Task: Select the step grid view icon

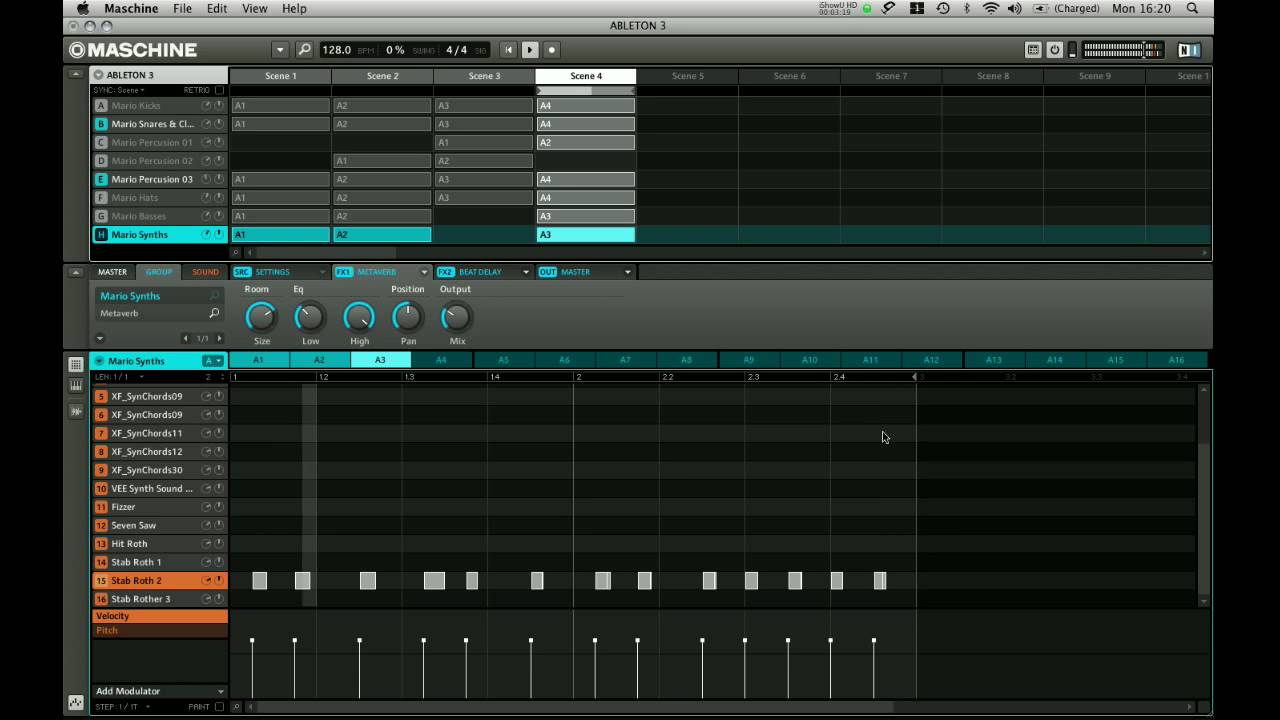Action: pos(76,365)
